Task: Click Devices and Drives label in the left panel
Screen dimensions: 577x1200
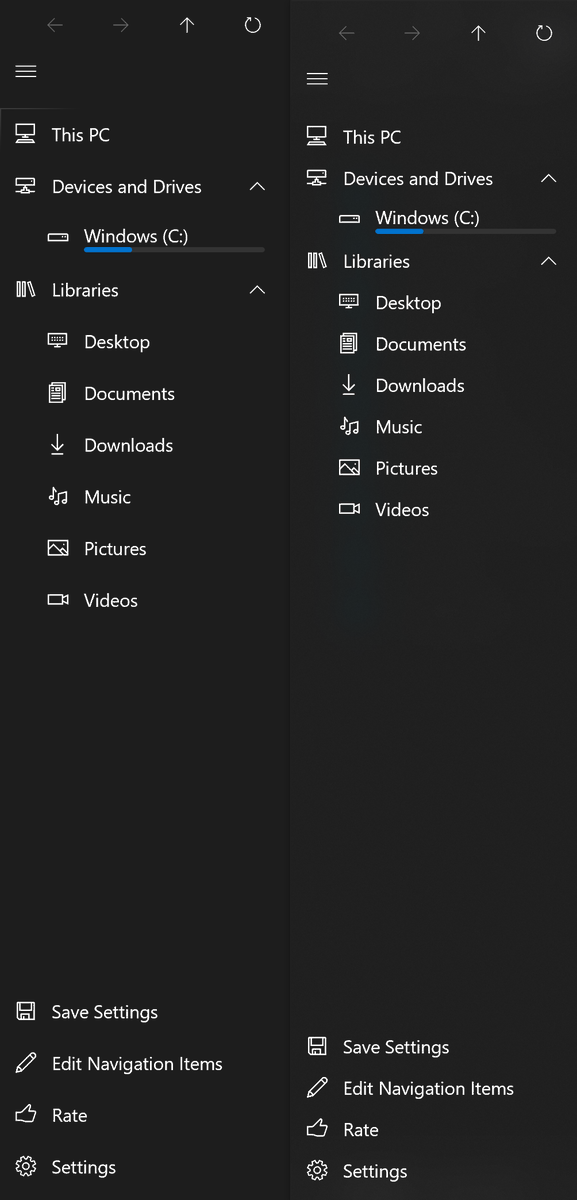Action: (x=127, y=187)
